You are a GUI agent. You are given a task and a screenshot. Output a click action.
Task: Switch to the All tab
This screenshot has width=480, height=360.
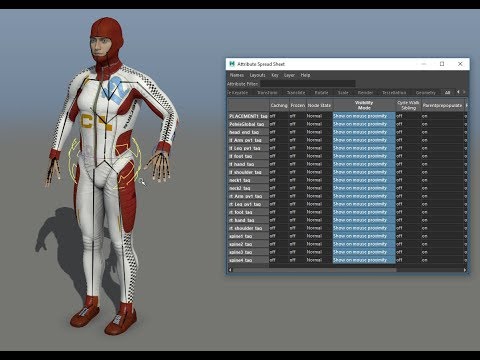coord(447,93)
